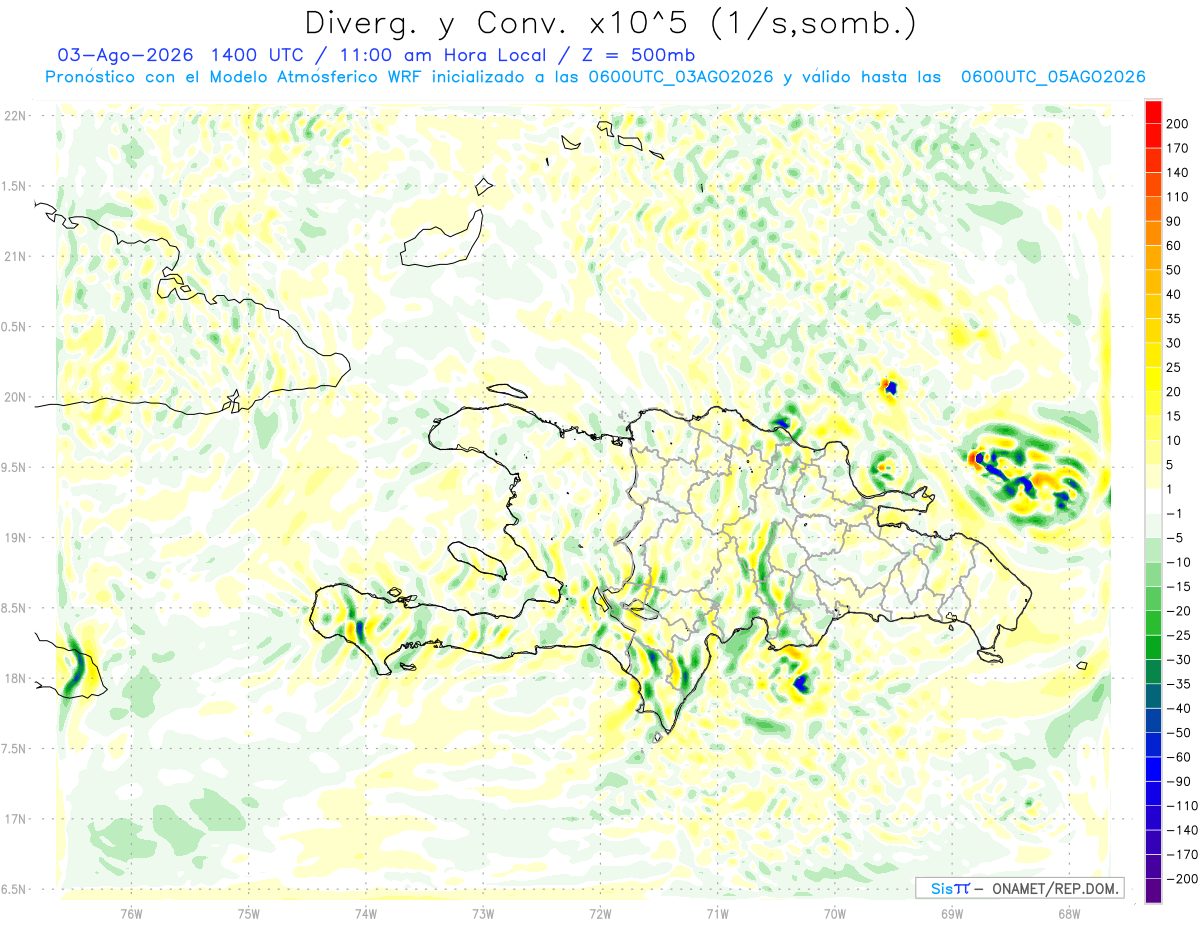
Task: Click the title "Diverg. y Conv. x10^5 (1/s,somb.)"
Action: pyautogui.click(x=611, y=23)
